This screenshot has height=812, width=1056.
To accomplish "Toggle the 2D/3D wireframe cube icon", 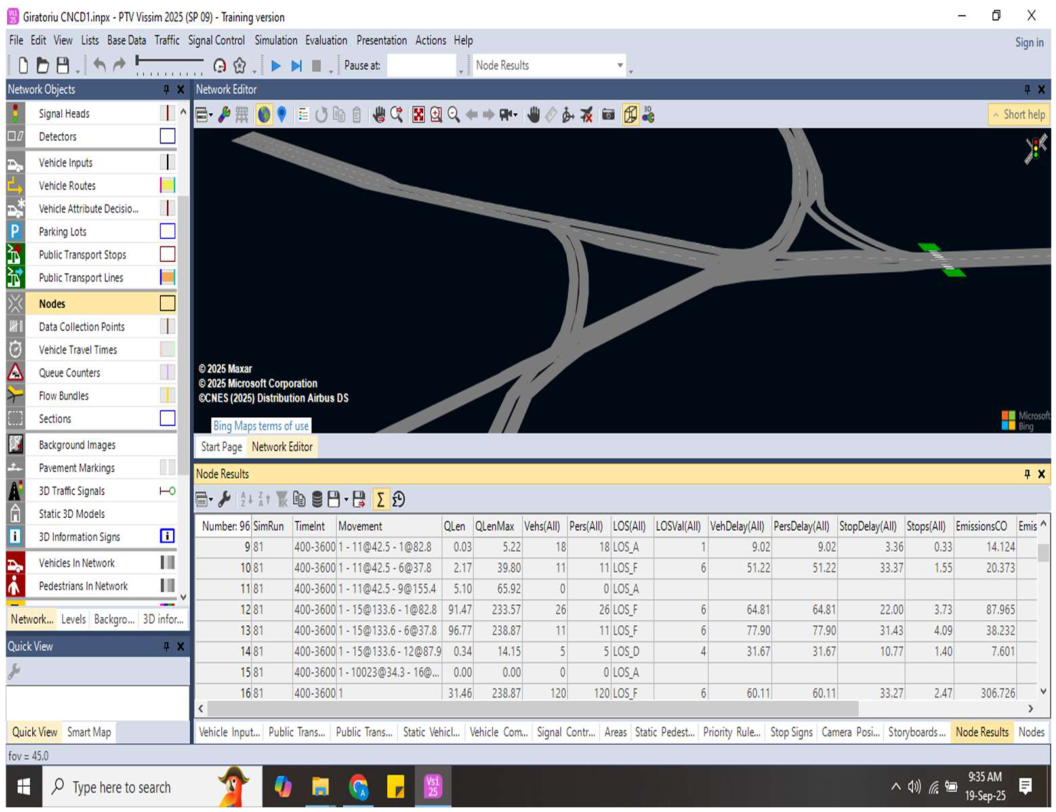I will [630, 115].
